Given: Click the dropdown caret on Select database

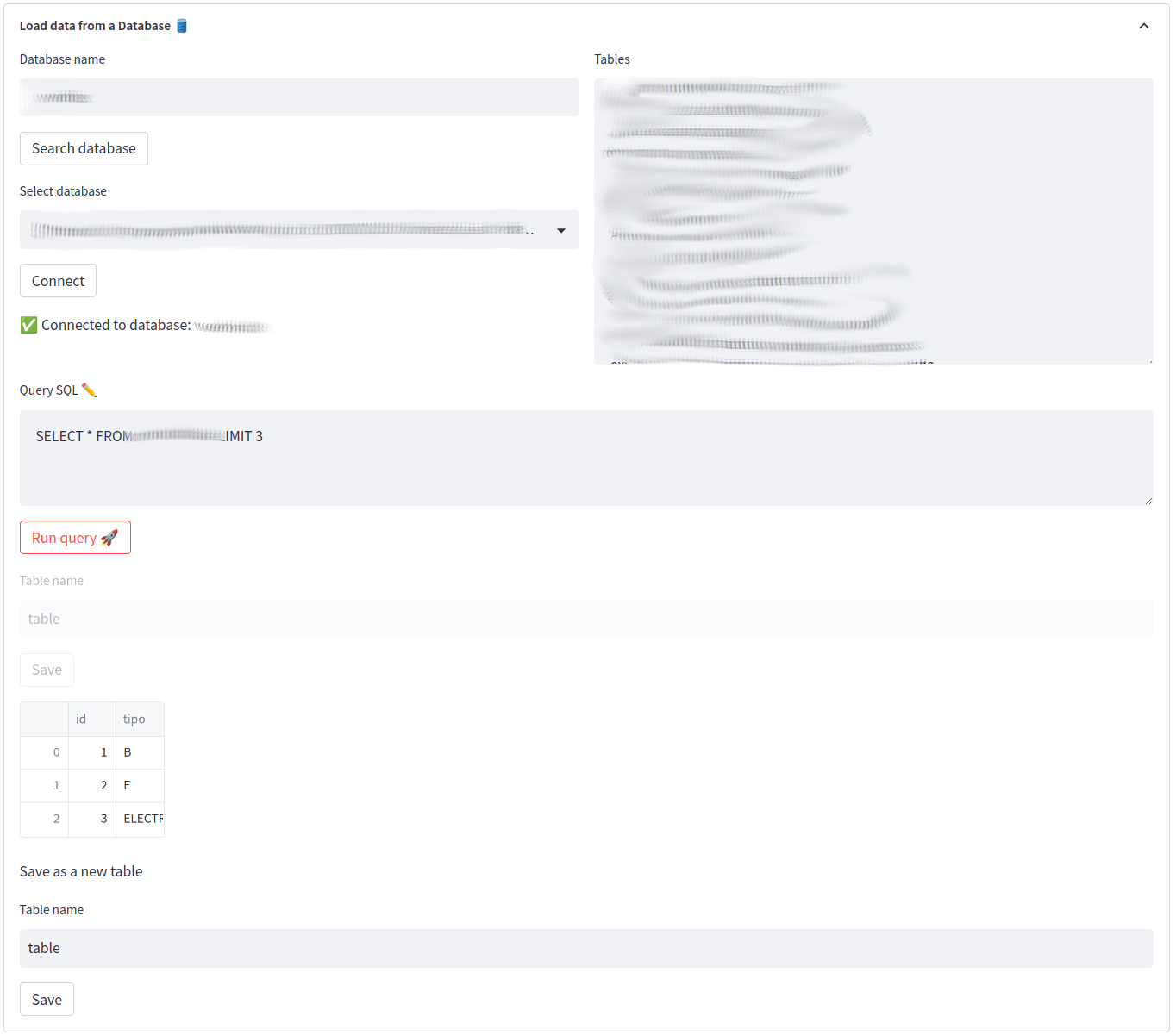Looking at the screenshot, I should click(x=560, y=229).
